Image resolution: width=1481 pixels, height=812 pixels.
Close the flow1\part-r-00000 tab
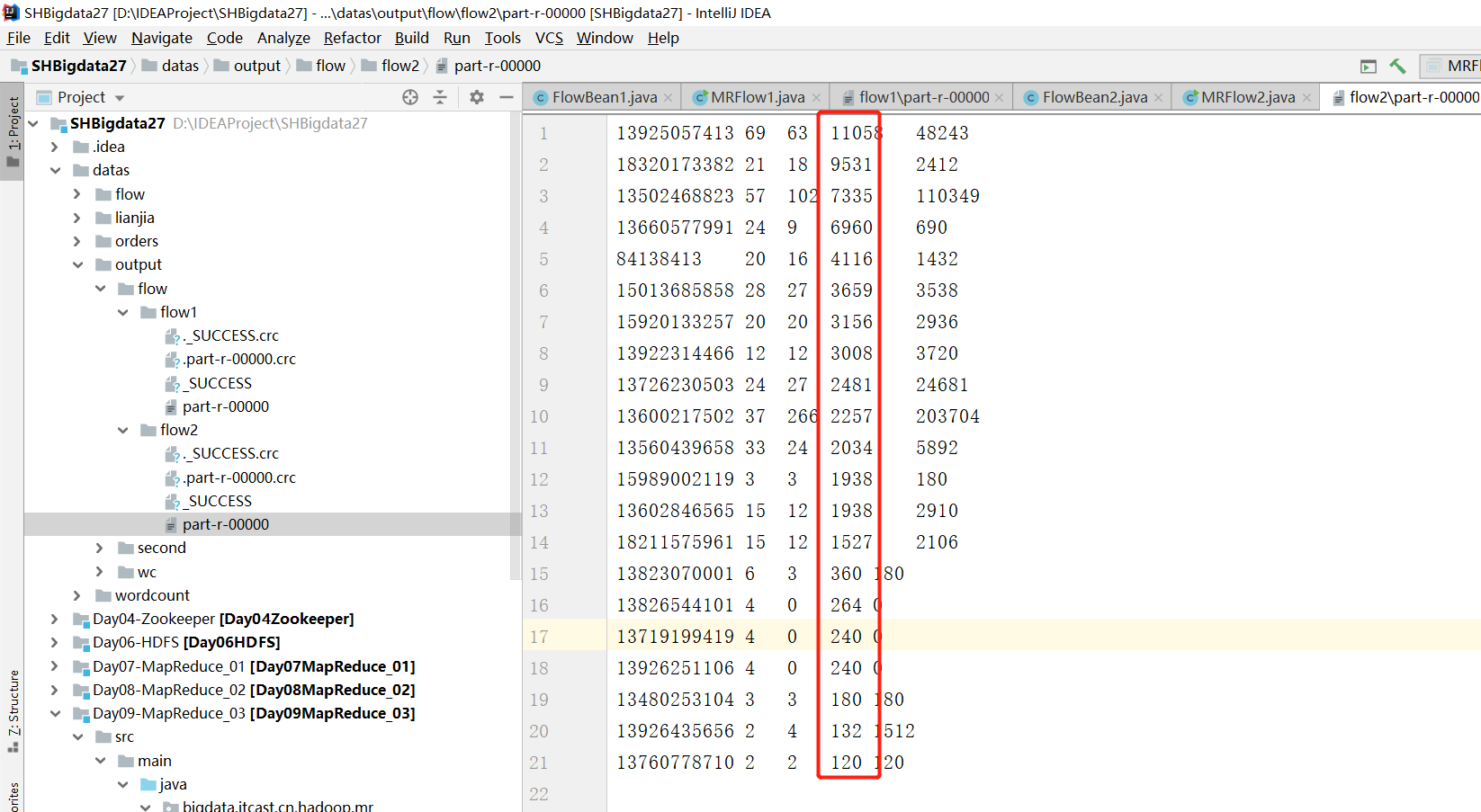[x=1000, y=97]
